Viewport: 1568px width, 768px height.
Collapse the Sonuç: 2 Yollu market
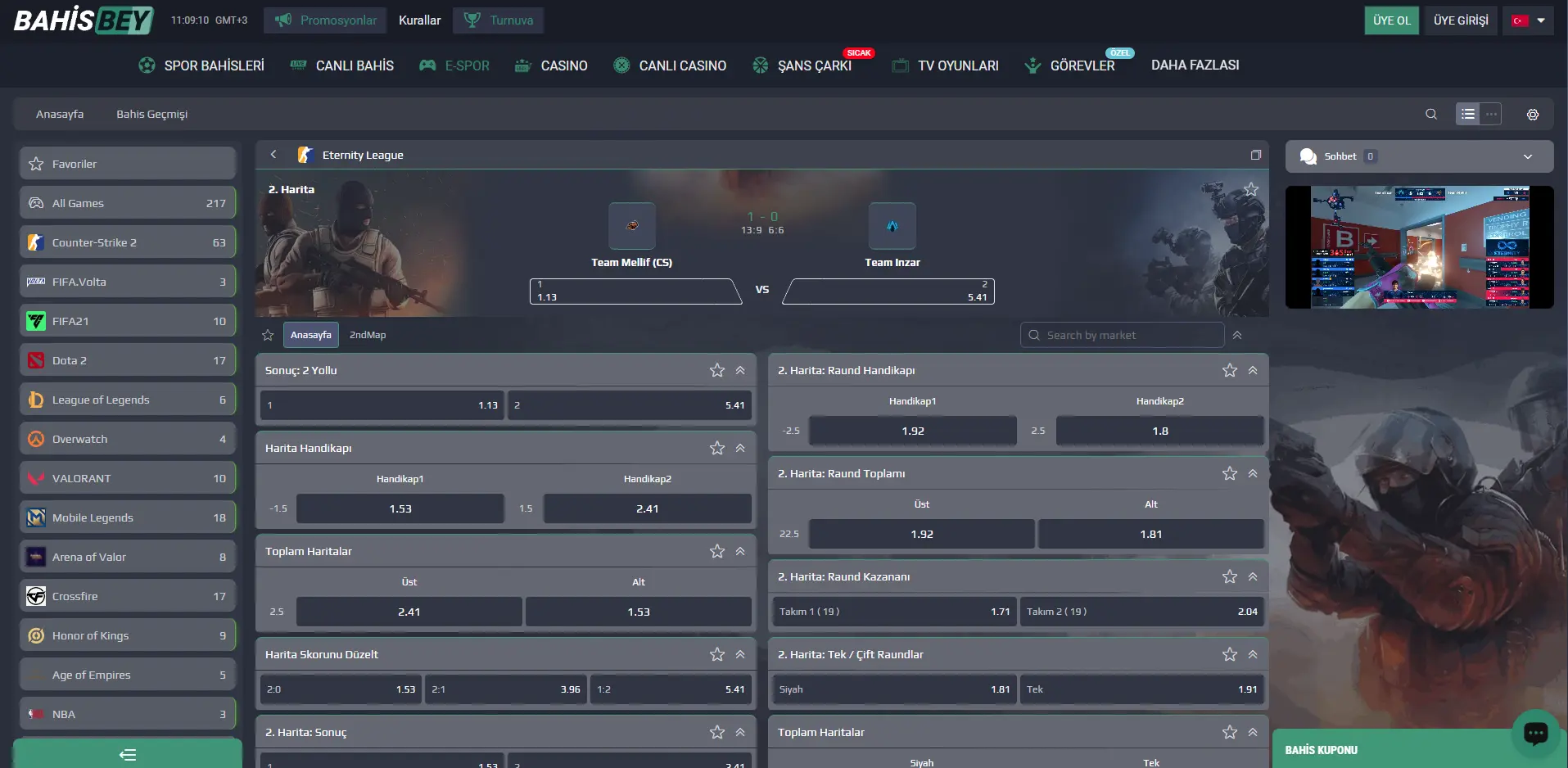740,370
